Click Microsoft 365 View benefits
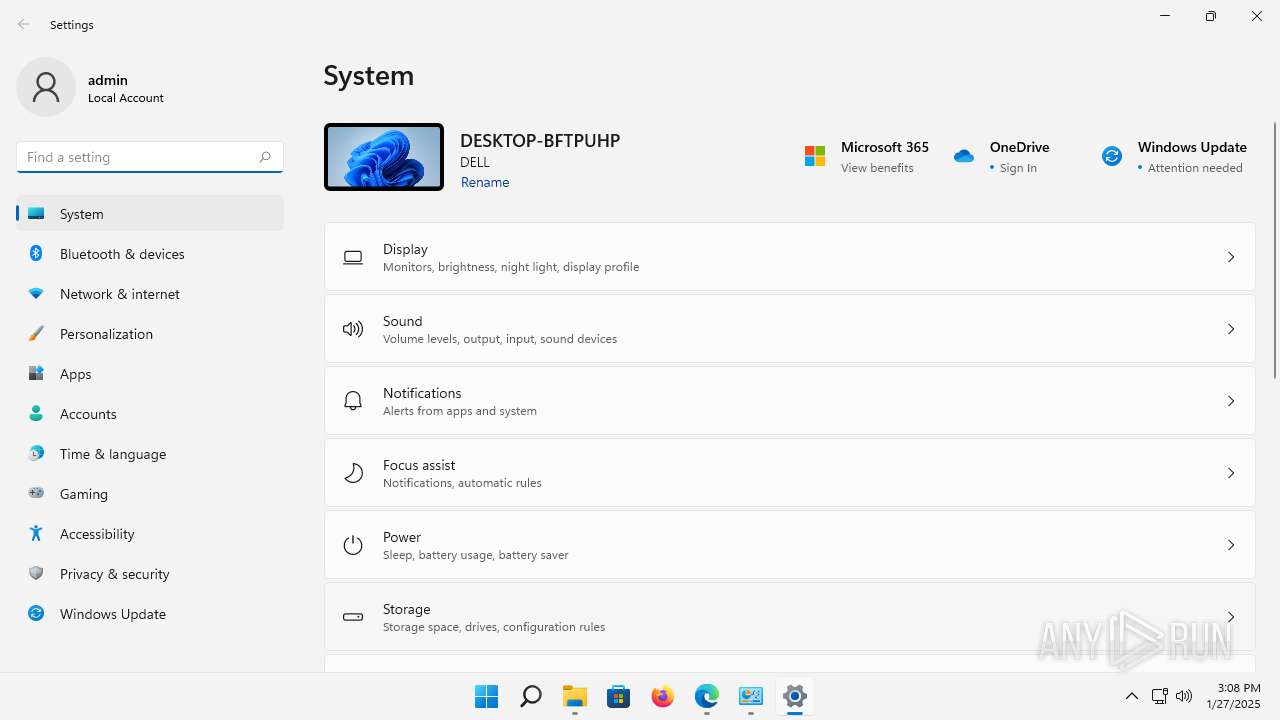 (877, 168)
